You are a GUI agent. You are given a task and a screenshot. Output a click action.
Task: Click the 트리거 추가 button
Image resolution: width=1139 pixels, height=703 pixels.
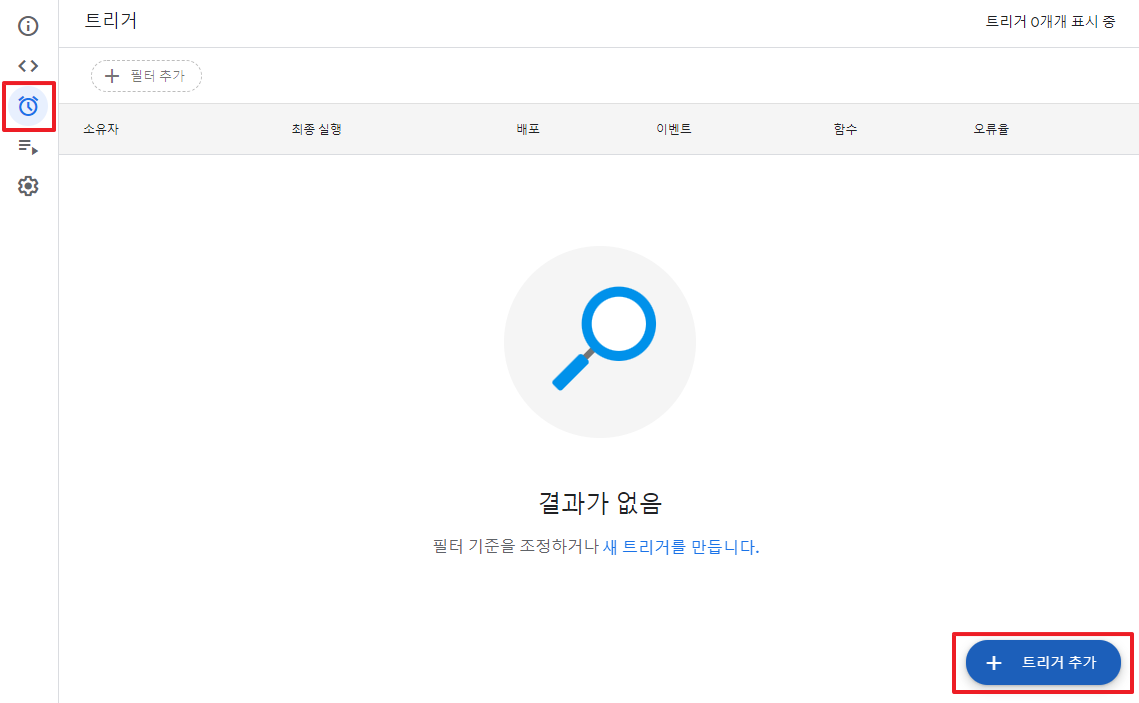[x=1043, y=662]
